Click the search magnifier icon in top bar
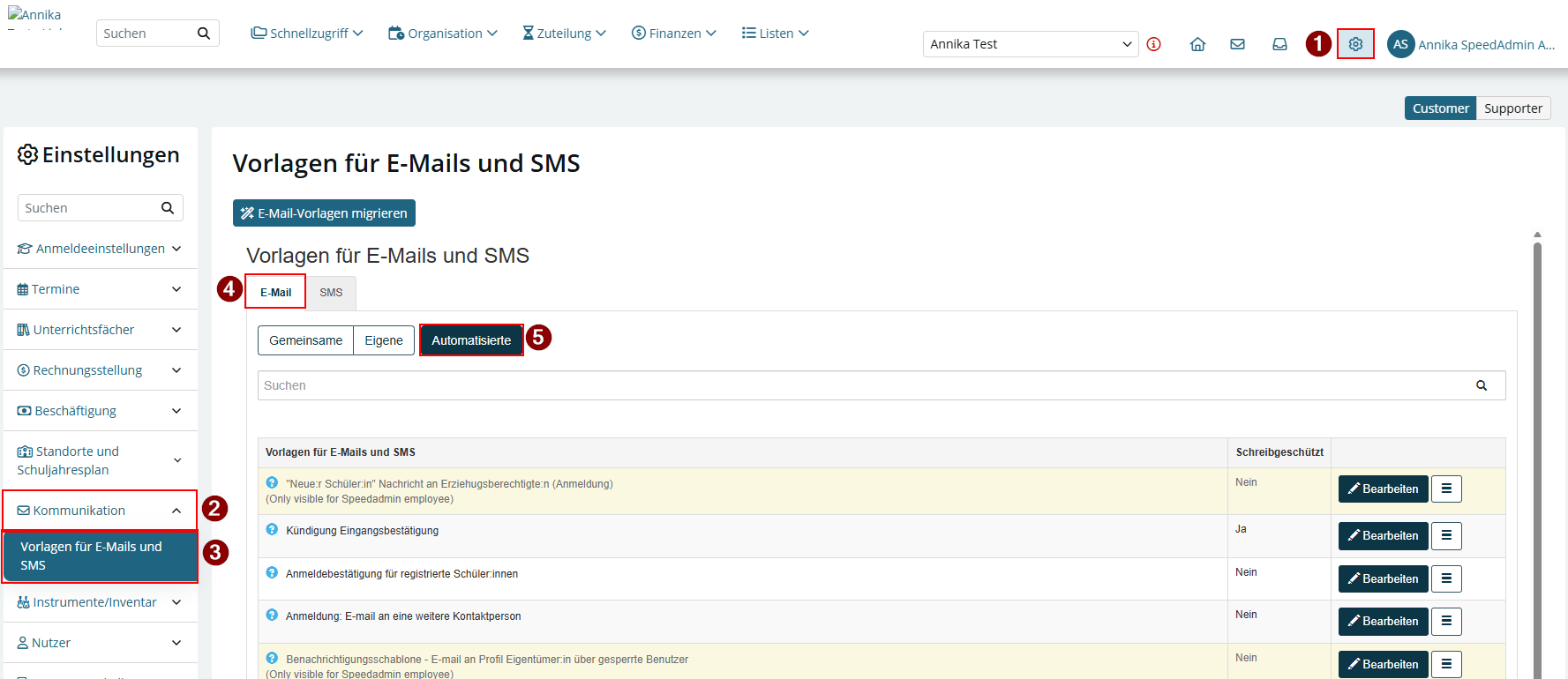 tap(204, 34)
